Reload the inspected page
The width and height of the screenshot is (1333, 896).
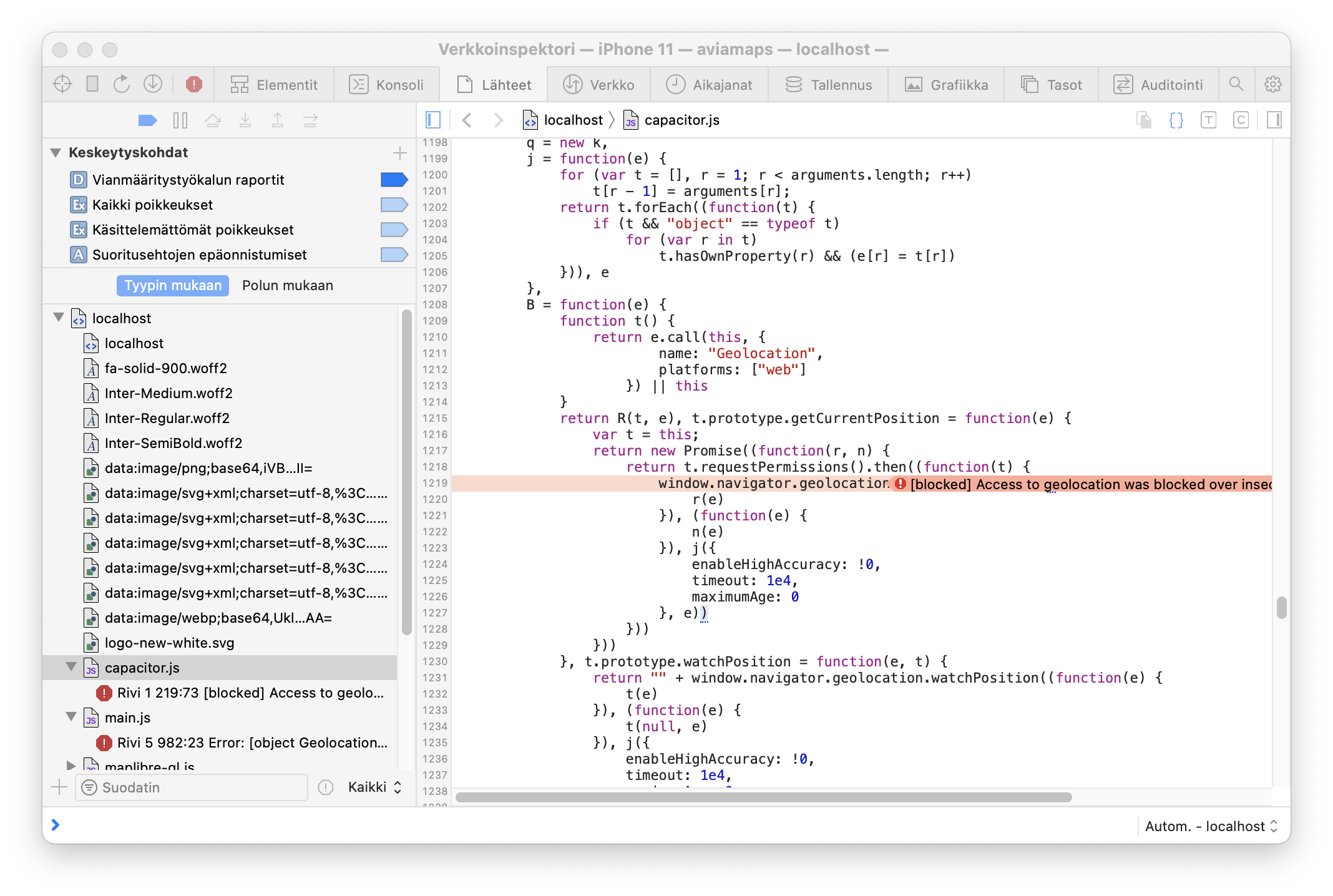(x=122, y=84)
